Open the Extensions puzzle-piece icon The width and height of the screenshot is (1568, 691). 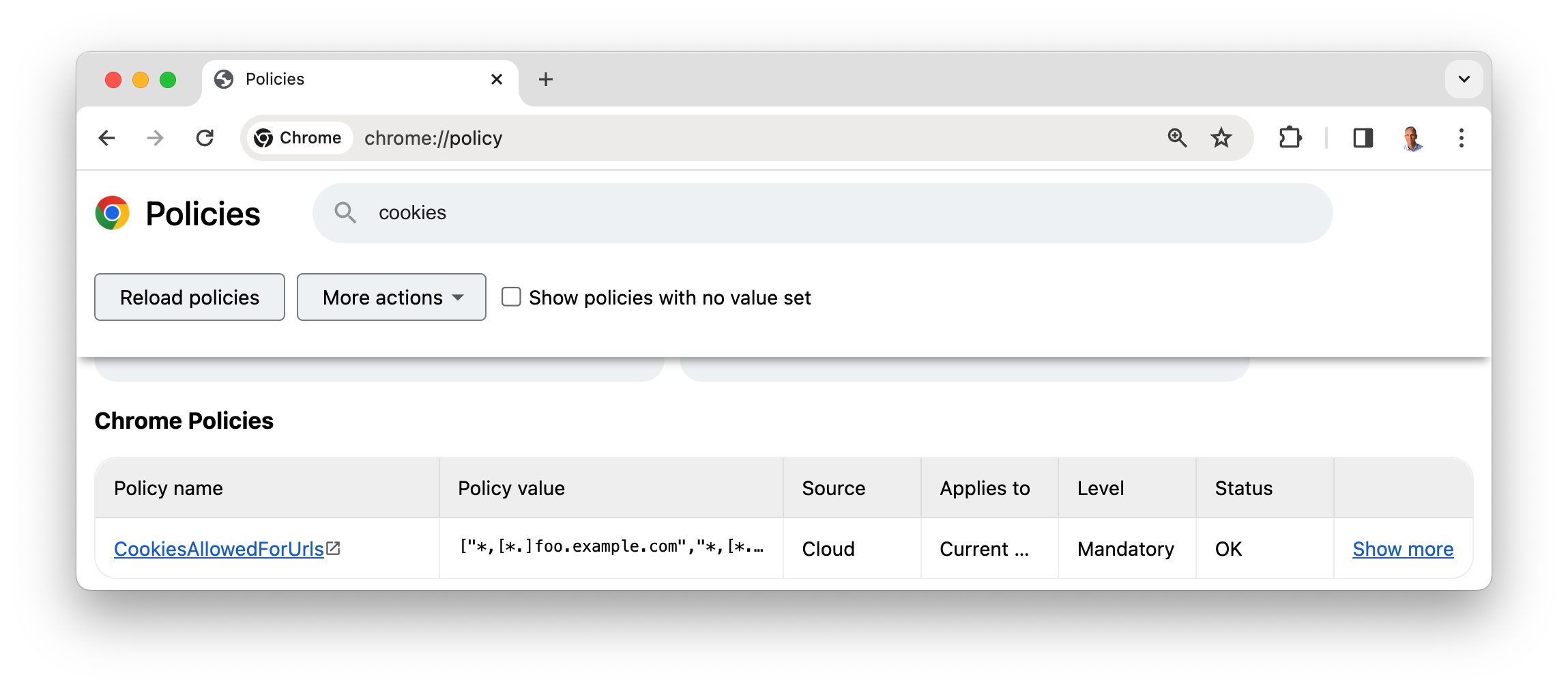[1291, 138]
